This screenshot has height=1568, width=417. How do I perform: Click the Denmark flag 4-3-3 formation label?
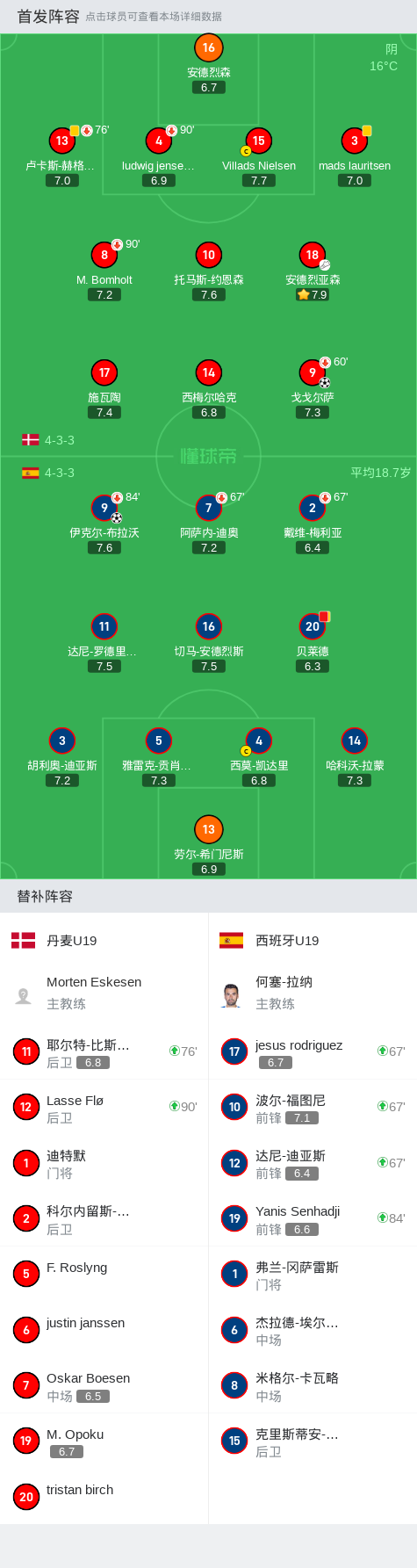pos(48,440)
